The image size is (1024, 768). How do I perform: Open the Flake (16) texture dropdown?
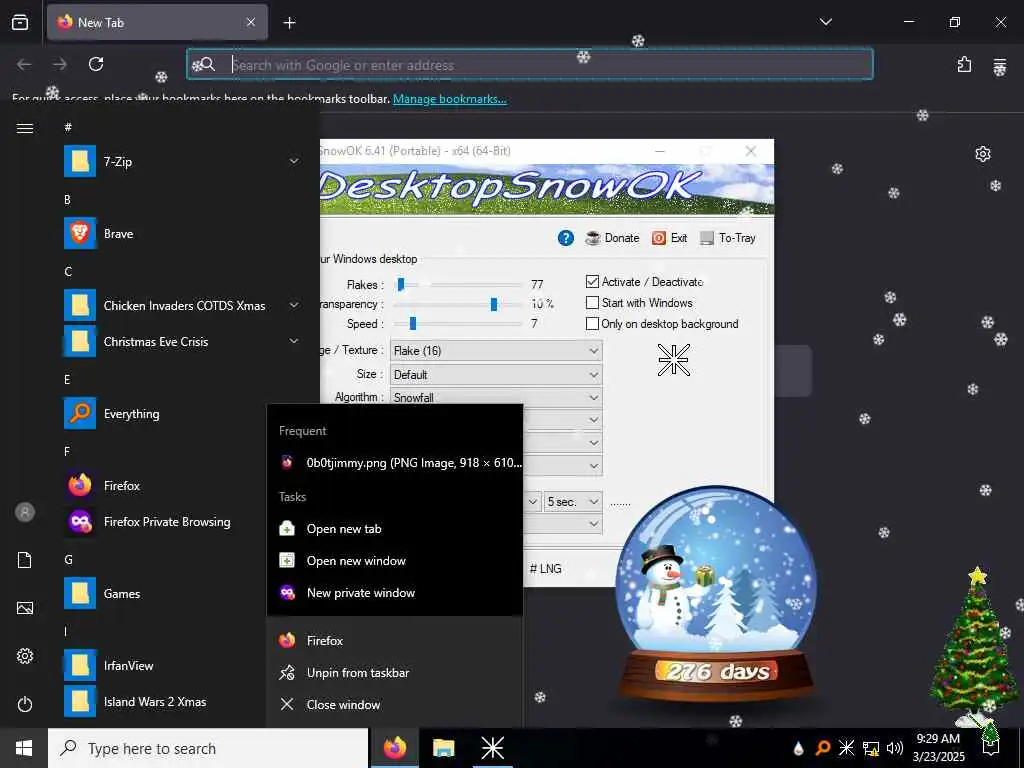click(496, 351)
